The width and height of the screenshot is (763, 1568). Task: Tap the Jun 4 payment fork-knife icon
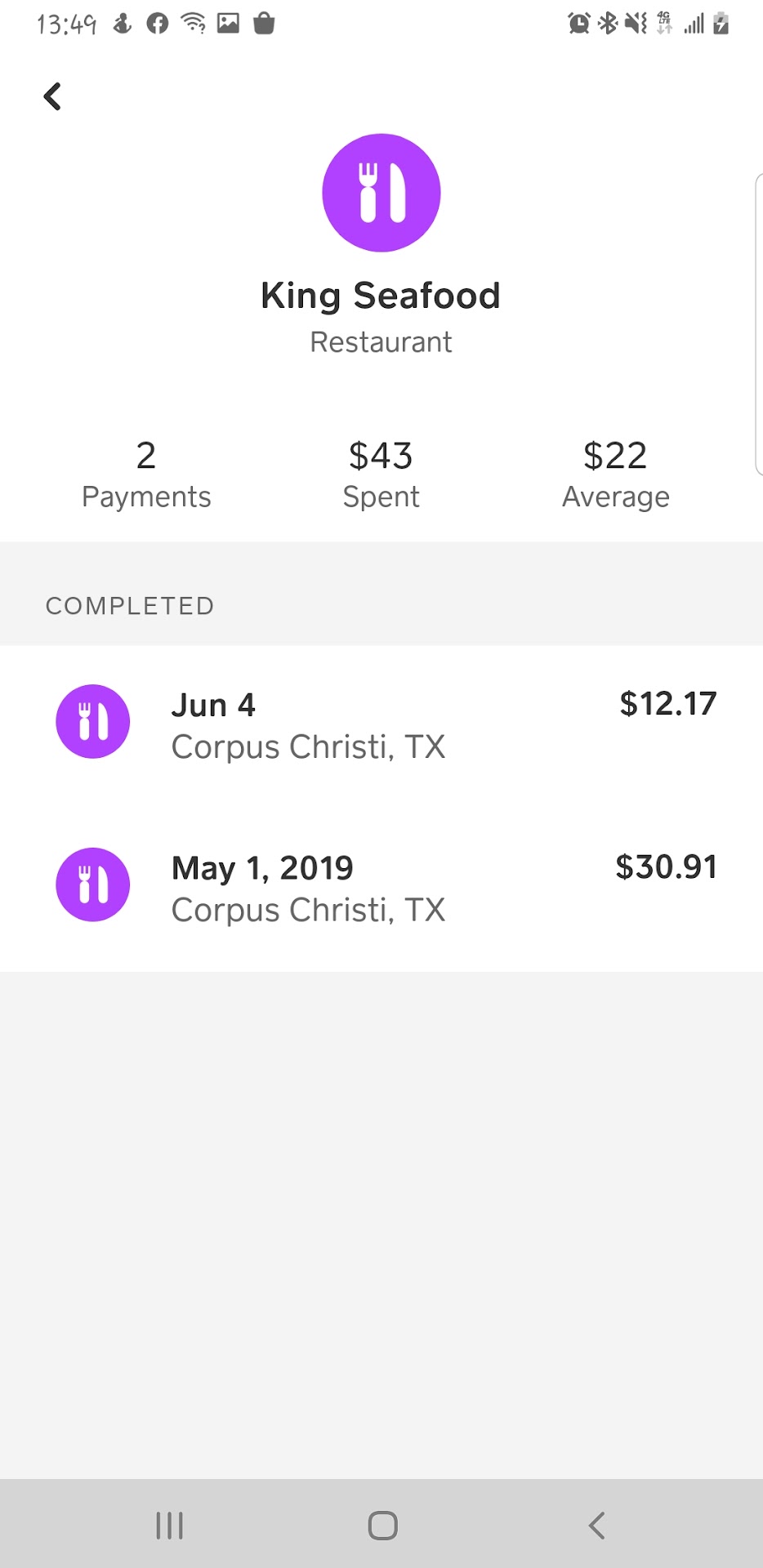[x=92, y=721]
